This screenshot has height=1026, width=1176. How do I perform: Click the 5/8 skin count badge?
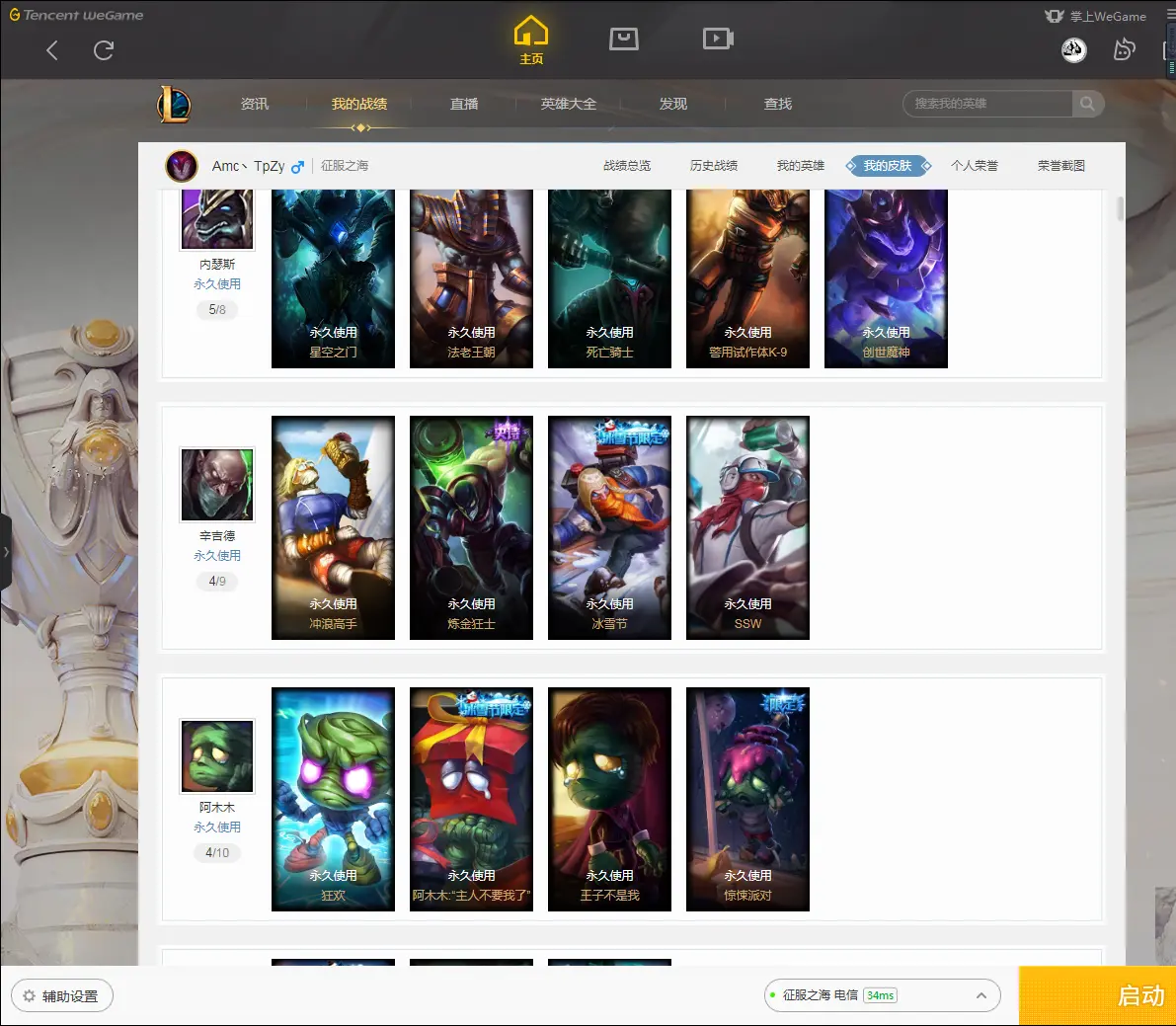coord(217,310)
